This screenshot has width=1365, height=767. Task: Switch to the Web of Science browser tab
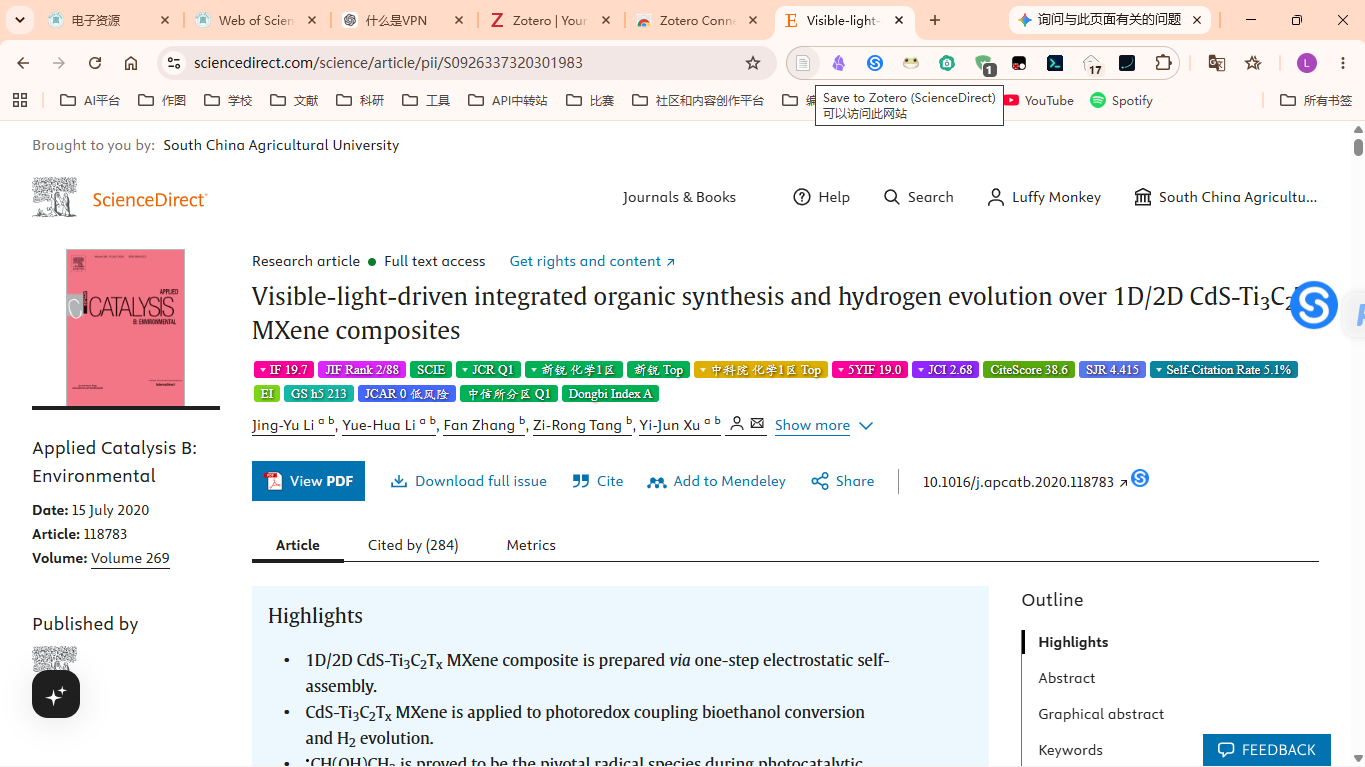point(257,20)
